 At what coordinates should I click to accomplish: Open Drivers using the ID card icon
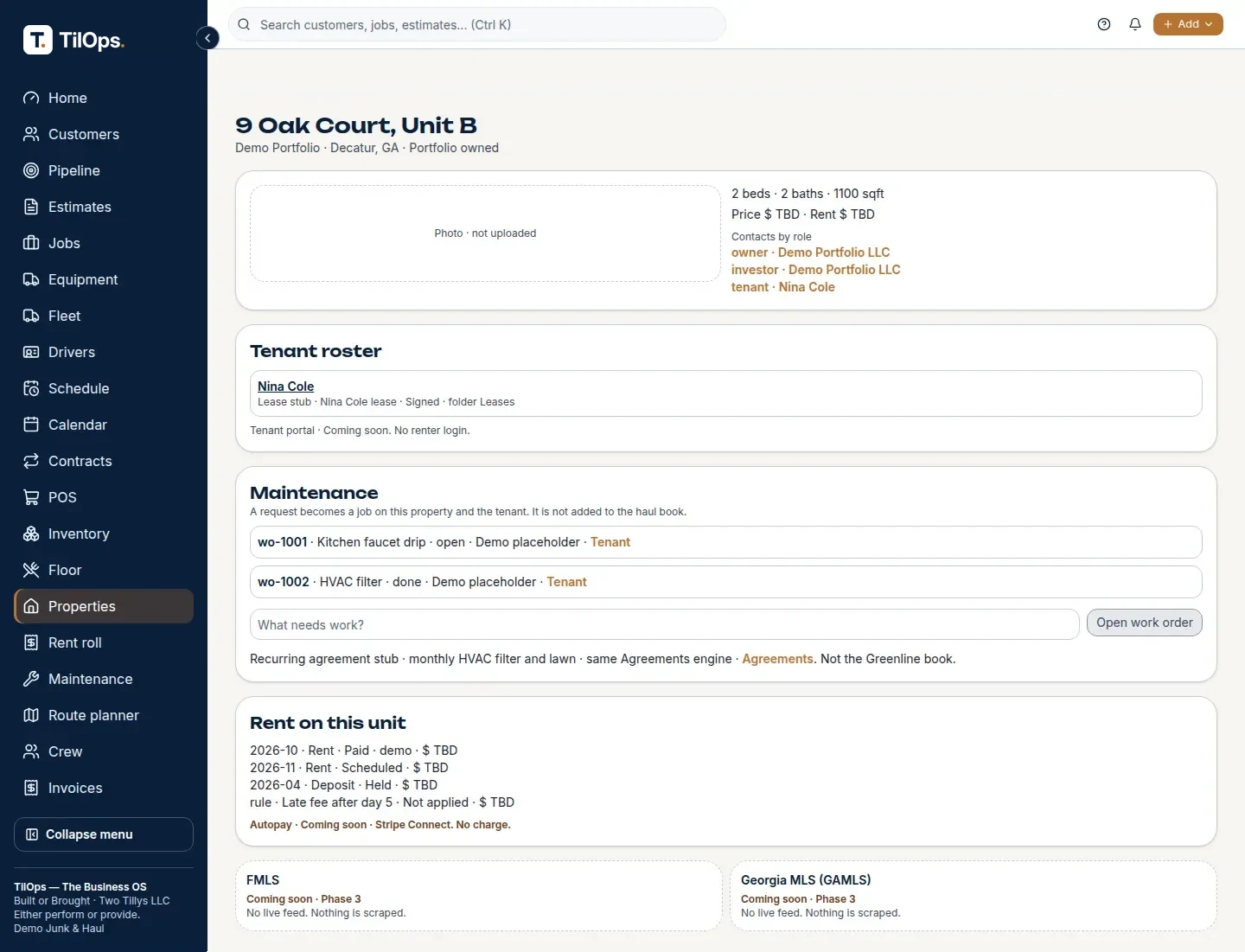(31, 352)
